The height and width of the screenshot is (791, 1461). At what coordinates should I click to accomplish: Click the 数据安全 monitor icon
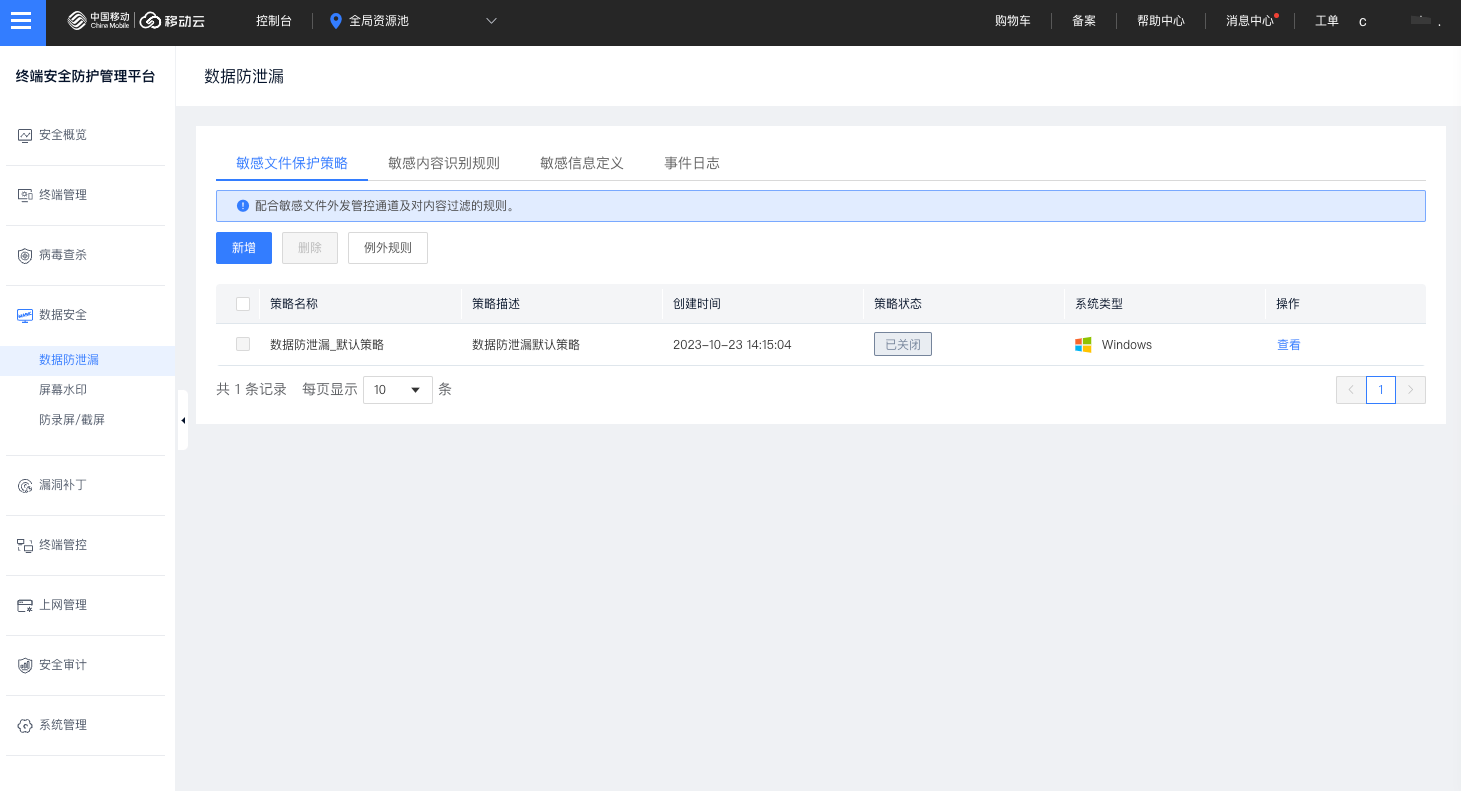[25, 315]
